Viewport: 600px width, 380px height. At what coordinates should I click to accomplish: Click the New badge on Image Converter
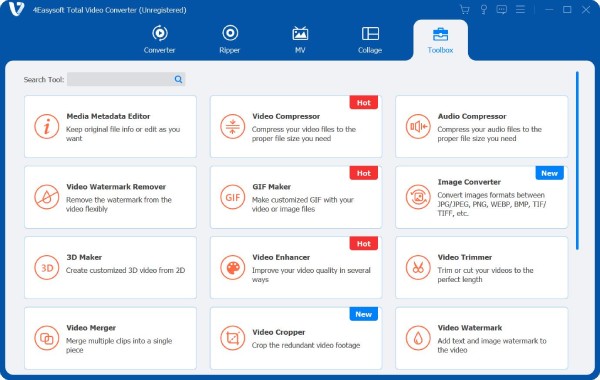coord(549,173)
